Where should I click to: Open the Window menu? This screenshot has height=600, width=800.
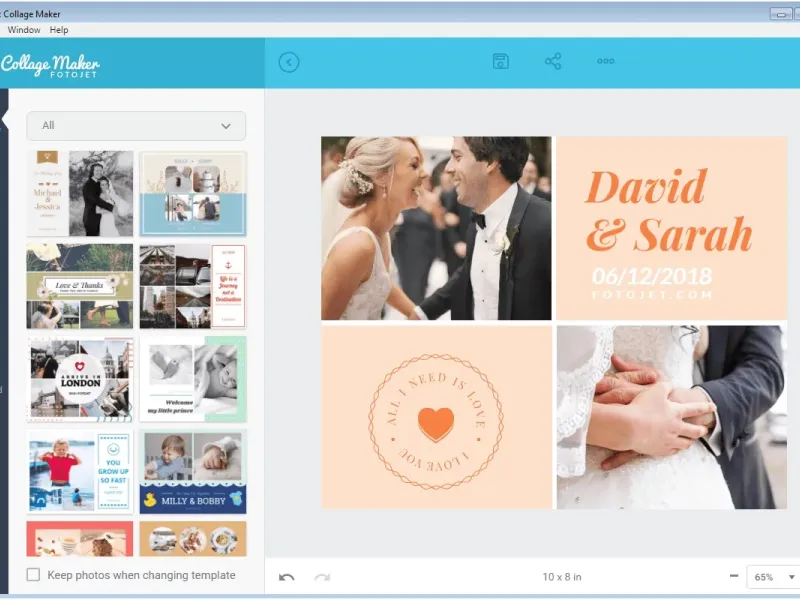coord(24,30)
